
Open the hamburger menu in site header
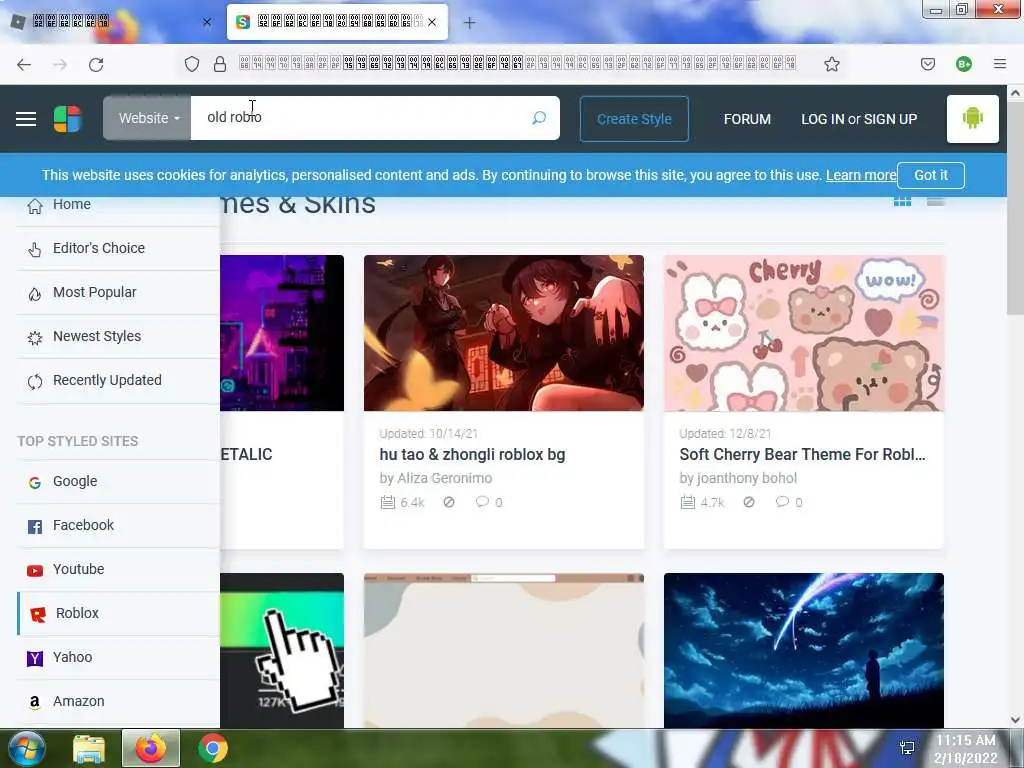click(x=26, y=119)
